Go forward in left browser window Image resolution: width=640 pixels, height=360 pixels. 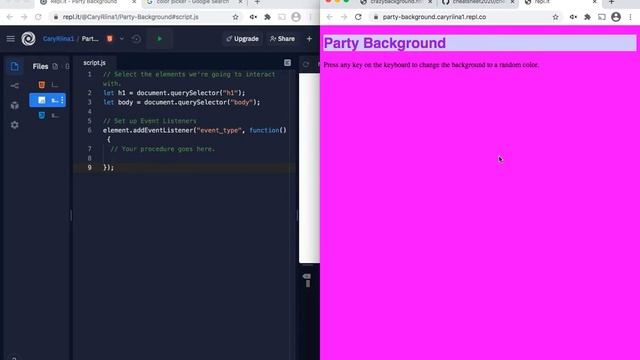tap(24, 17)
